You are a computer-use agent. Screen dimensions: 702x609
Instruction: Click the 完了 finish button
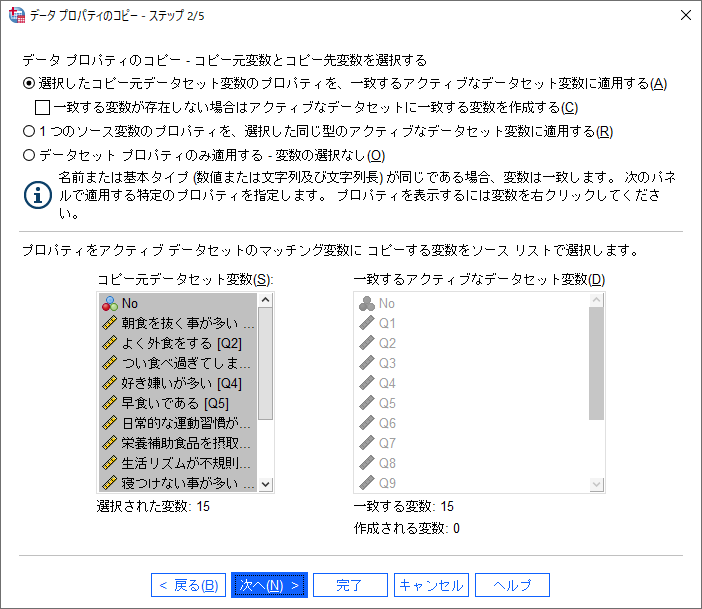coord(350,585)
